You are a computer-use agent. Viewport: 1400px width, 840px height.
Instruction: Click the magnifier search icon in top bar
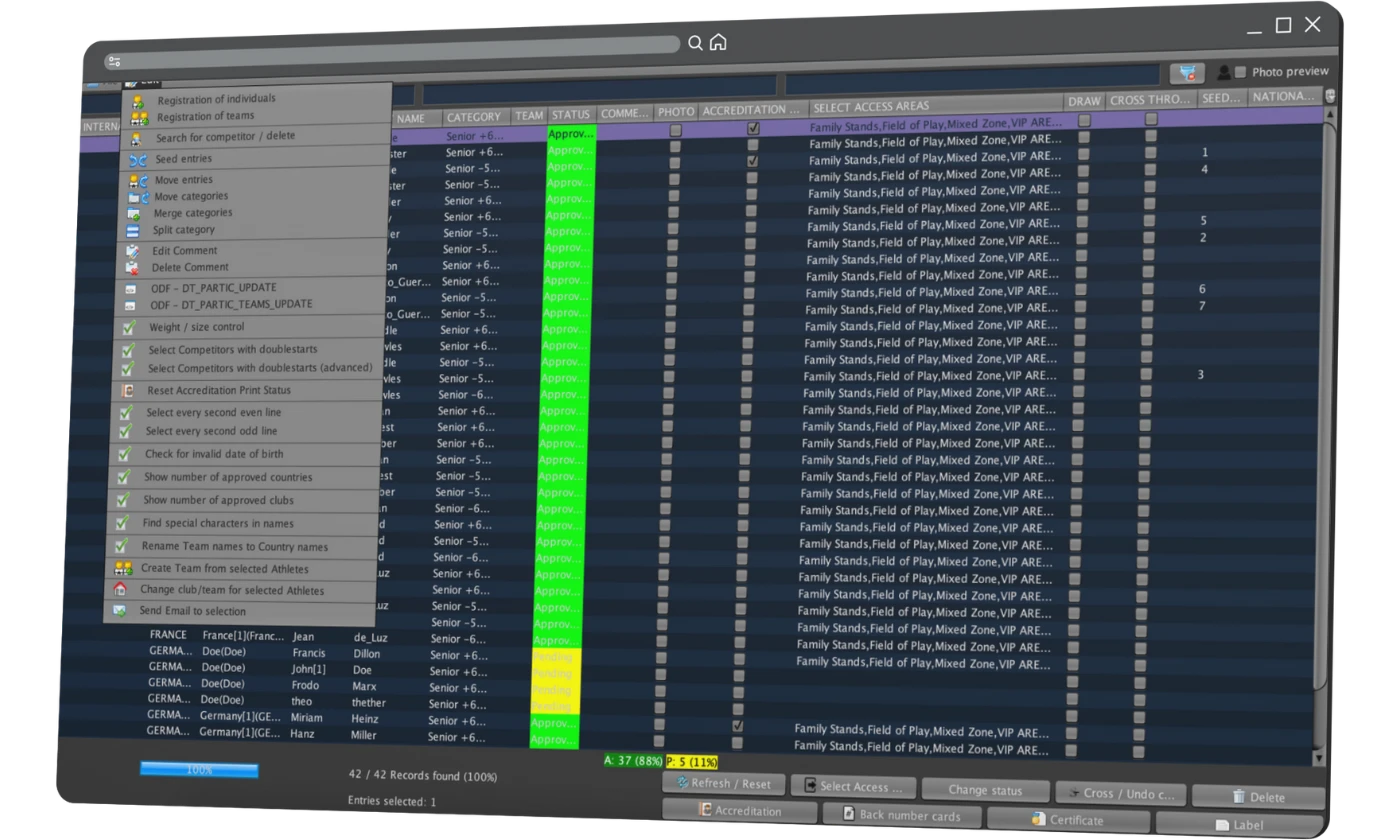[x=696, y=43]
